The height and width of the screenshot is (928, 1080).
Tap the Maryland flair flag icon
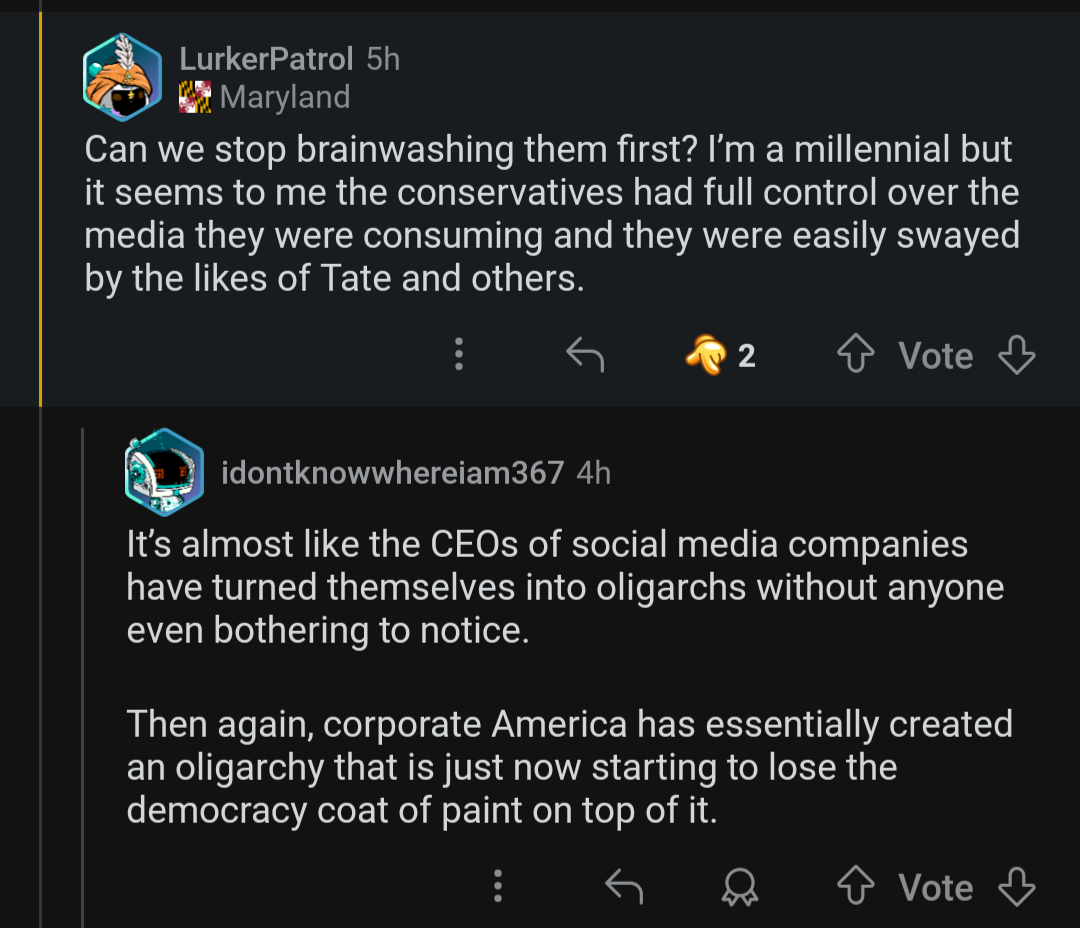pos(195,98)
